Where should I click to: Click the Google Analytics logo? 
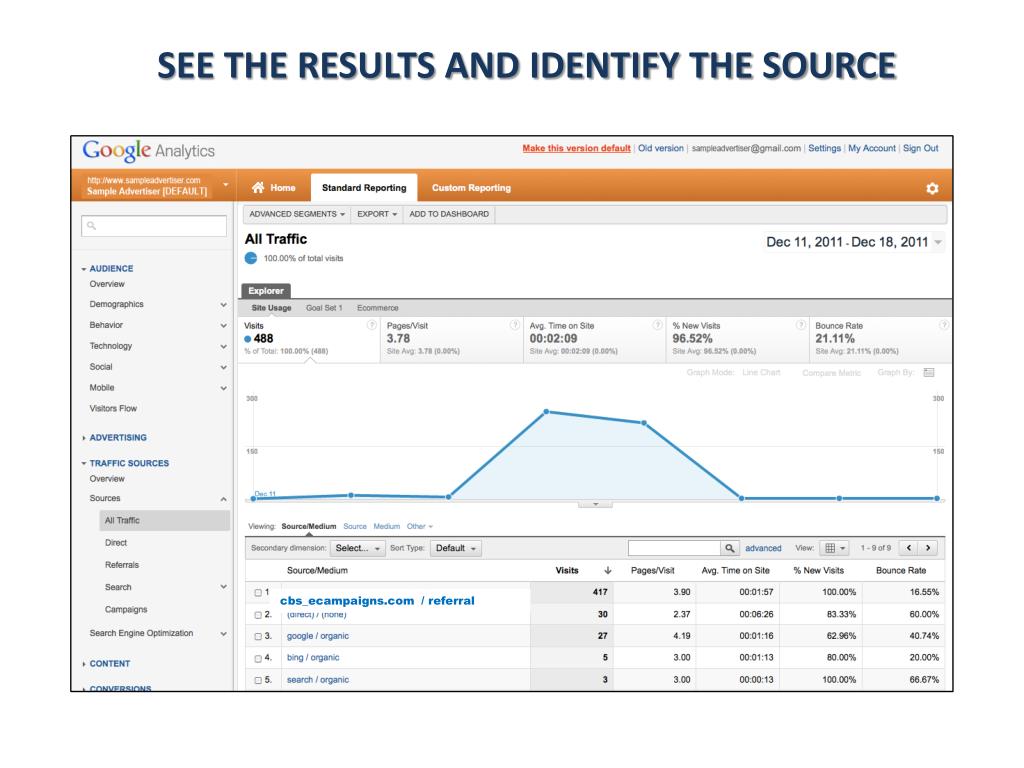coord(148,151)
